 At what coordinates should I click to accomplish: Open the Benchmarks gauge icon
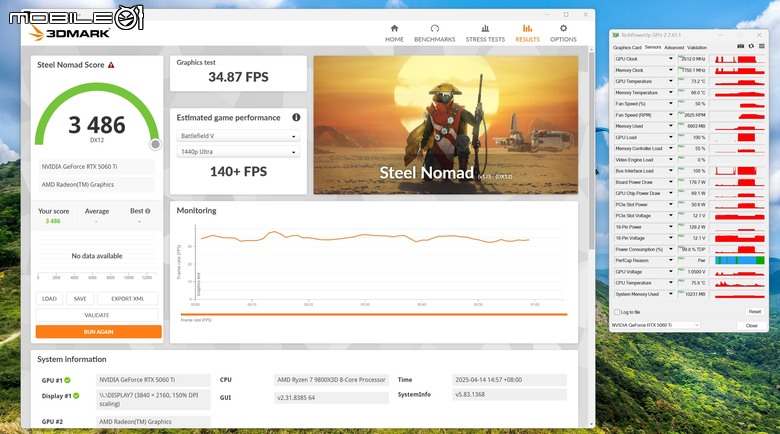(x=435, y=28)
